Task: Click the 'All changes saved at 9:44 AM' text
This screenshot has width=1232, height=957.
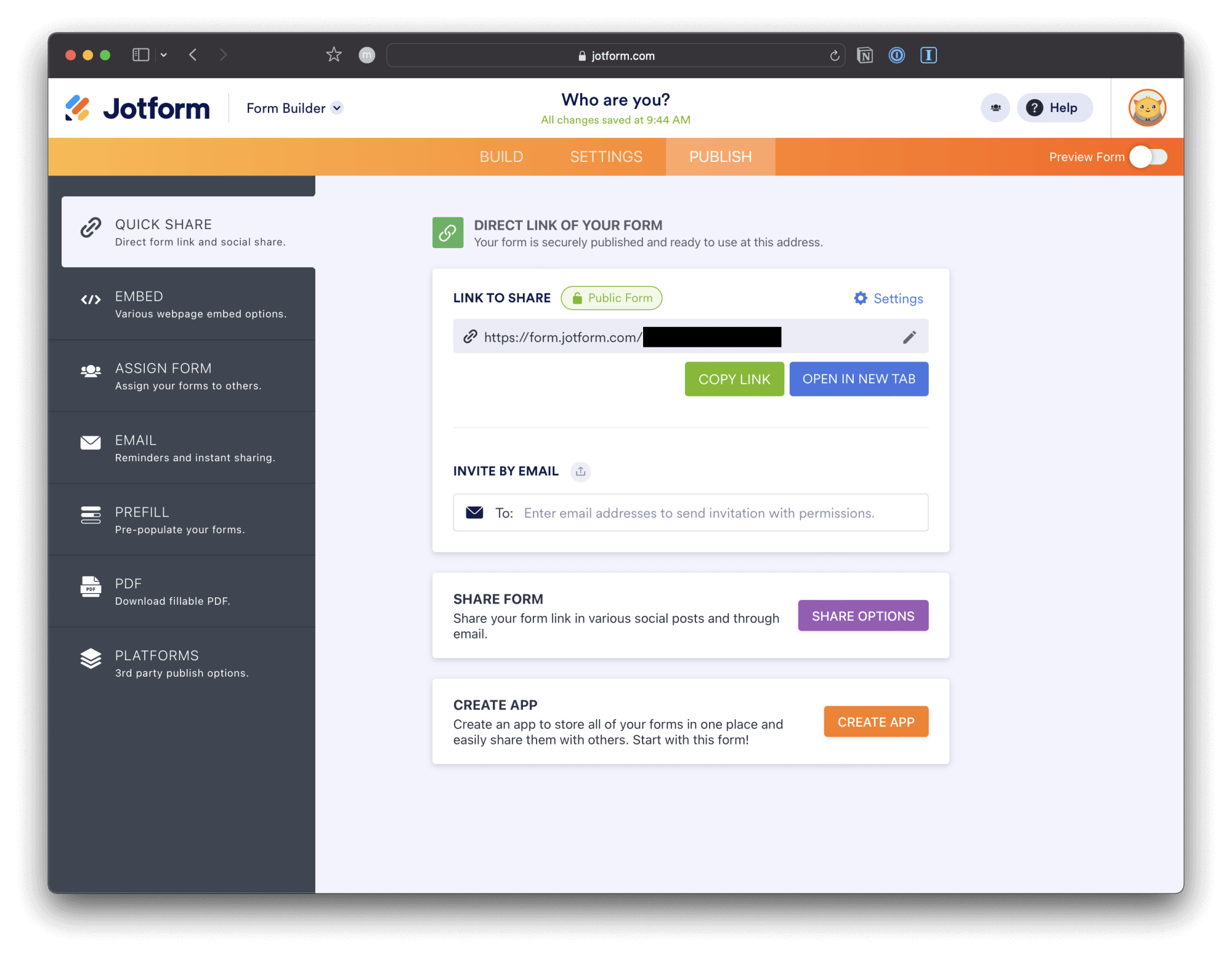Action: [615, 120]
